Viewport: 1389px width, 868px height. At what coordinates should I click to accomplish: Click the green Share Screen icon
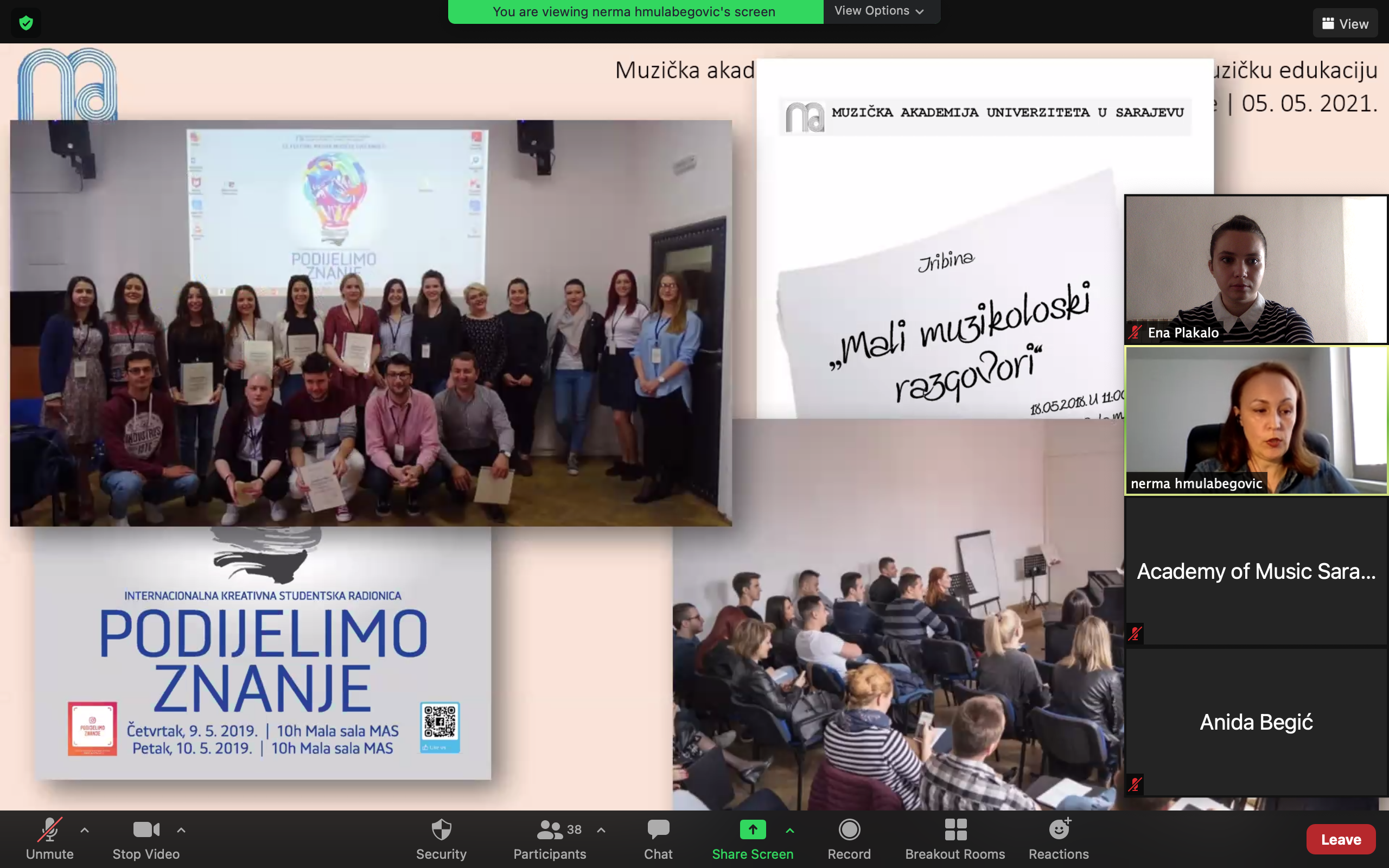[x=753, y=829]
